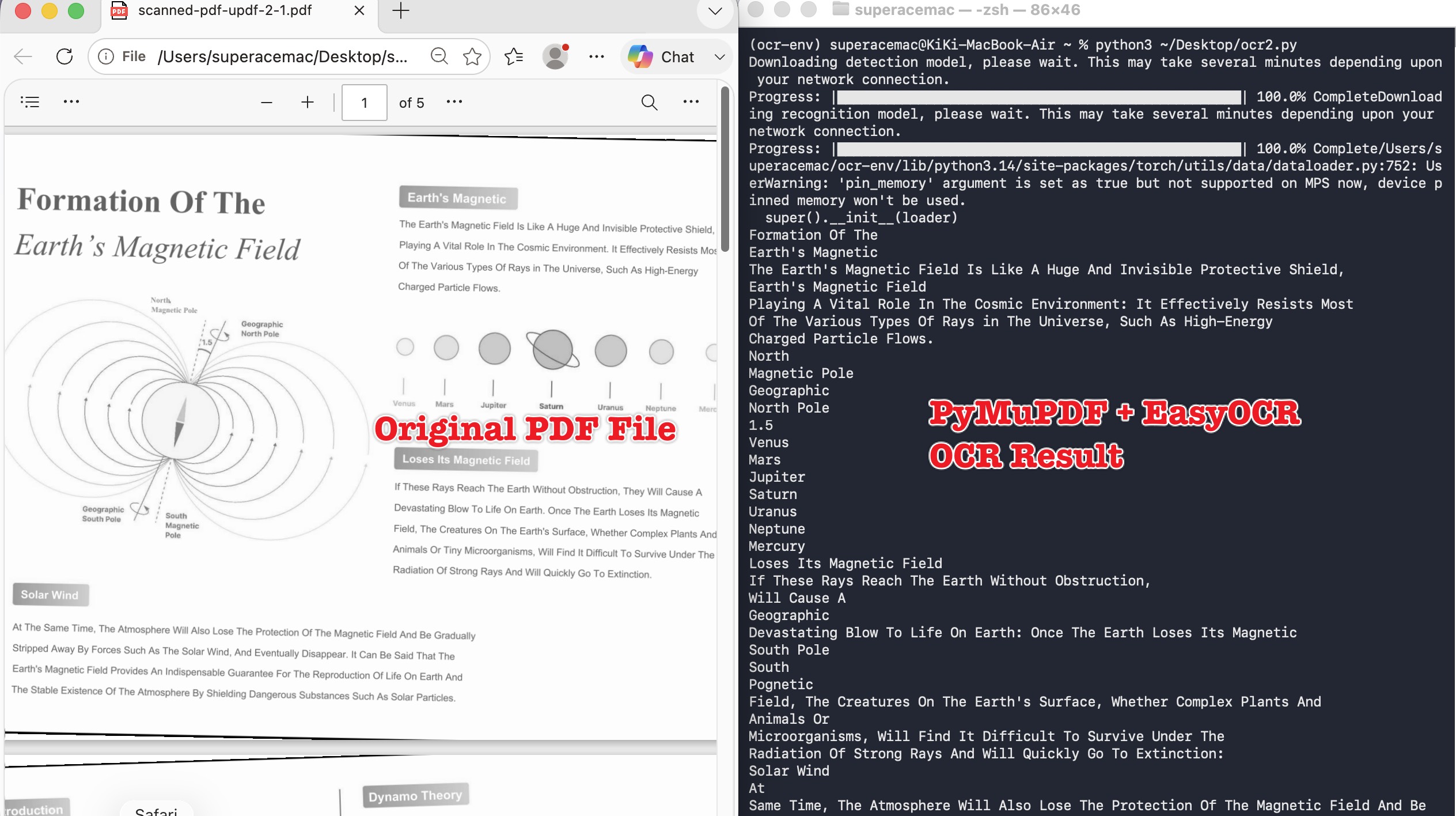Open the favorites list icon
The height and width of the screenshot is (816, 1456).
[x=514, y=56]
